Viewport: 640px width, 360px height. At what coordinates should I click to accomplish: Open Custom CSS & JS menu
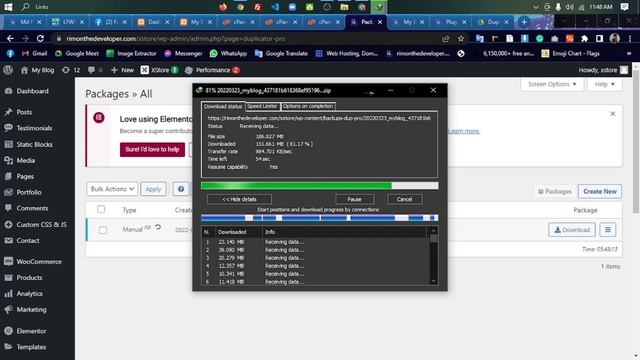click(36, 224)
